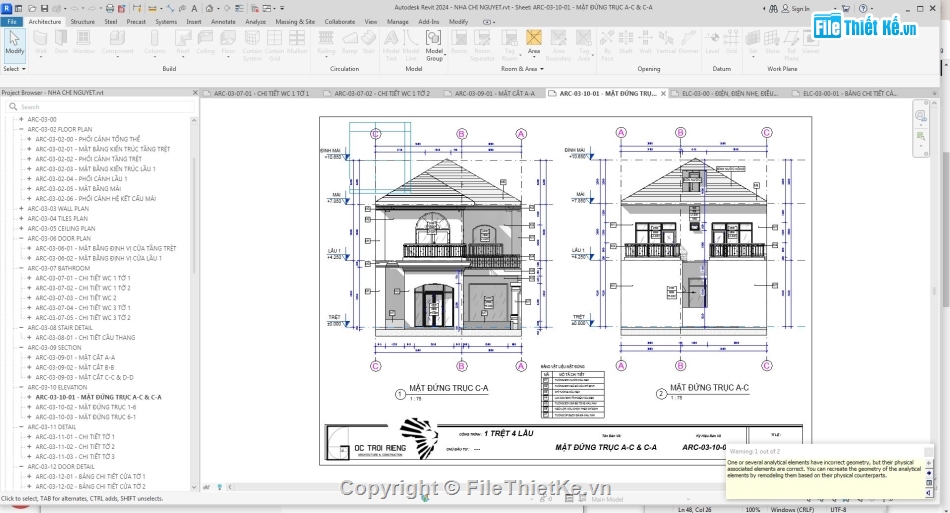This screenshot has width=950, height=513.
Task: Collapse the ARC-03-06 DOOR PLAN node
Action: (x=21, y=238)
